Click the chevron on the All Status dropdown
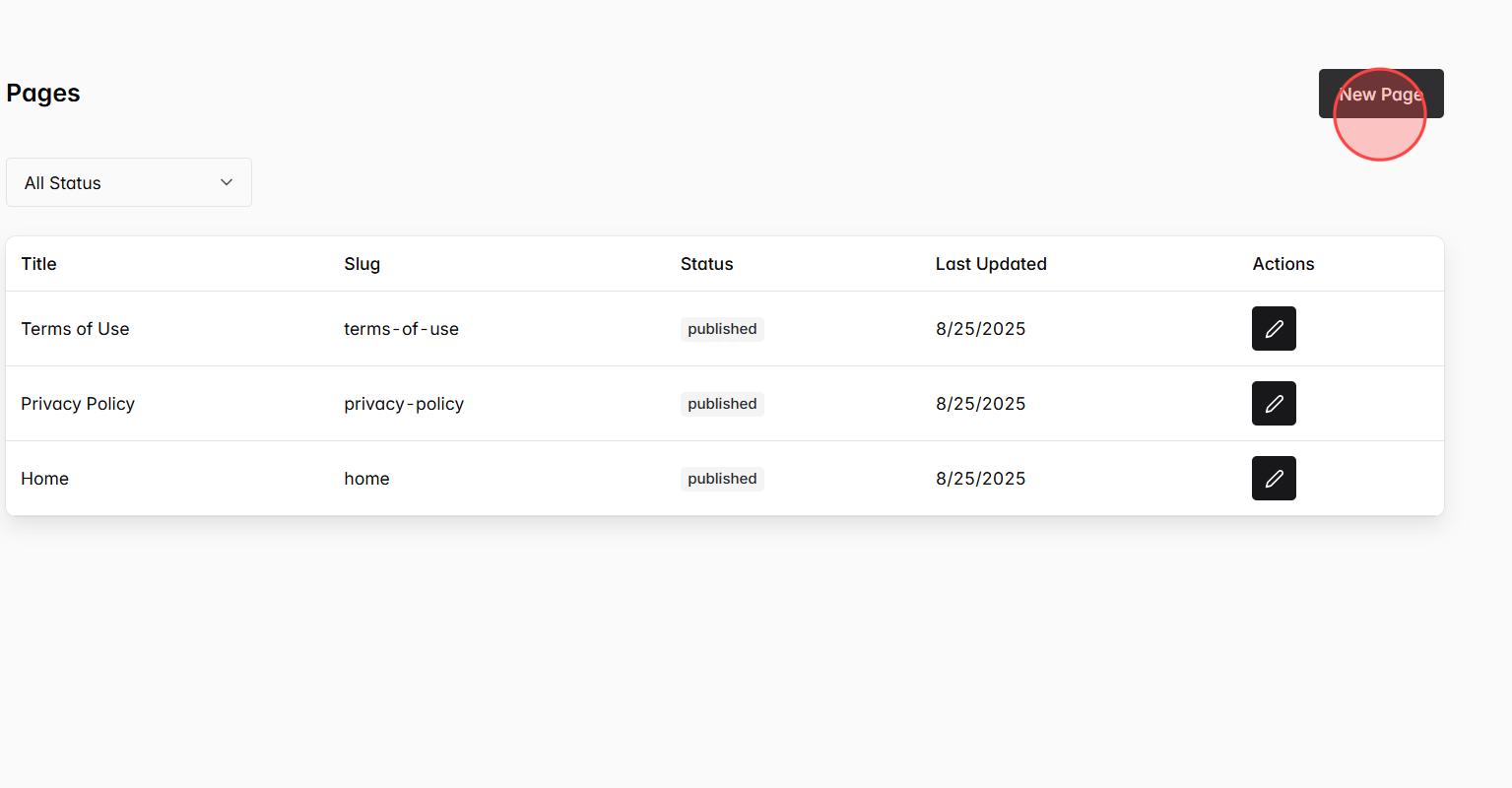 point(226,182)
